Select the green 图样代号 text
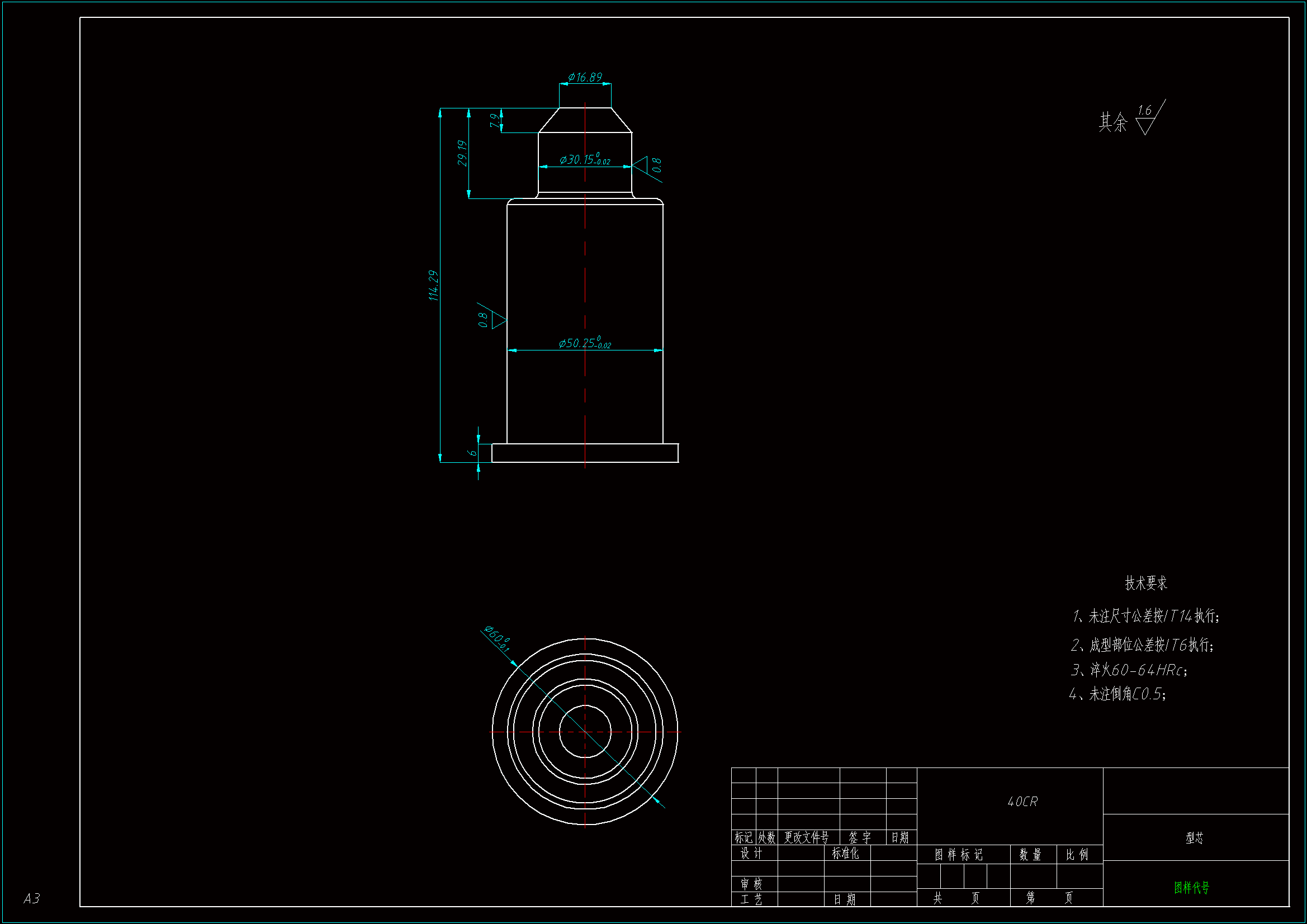 pyautogui.click(x=1191, y=887)
